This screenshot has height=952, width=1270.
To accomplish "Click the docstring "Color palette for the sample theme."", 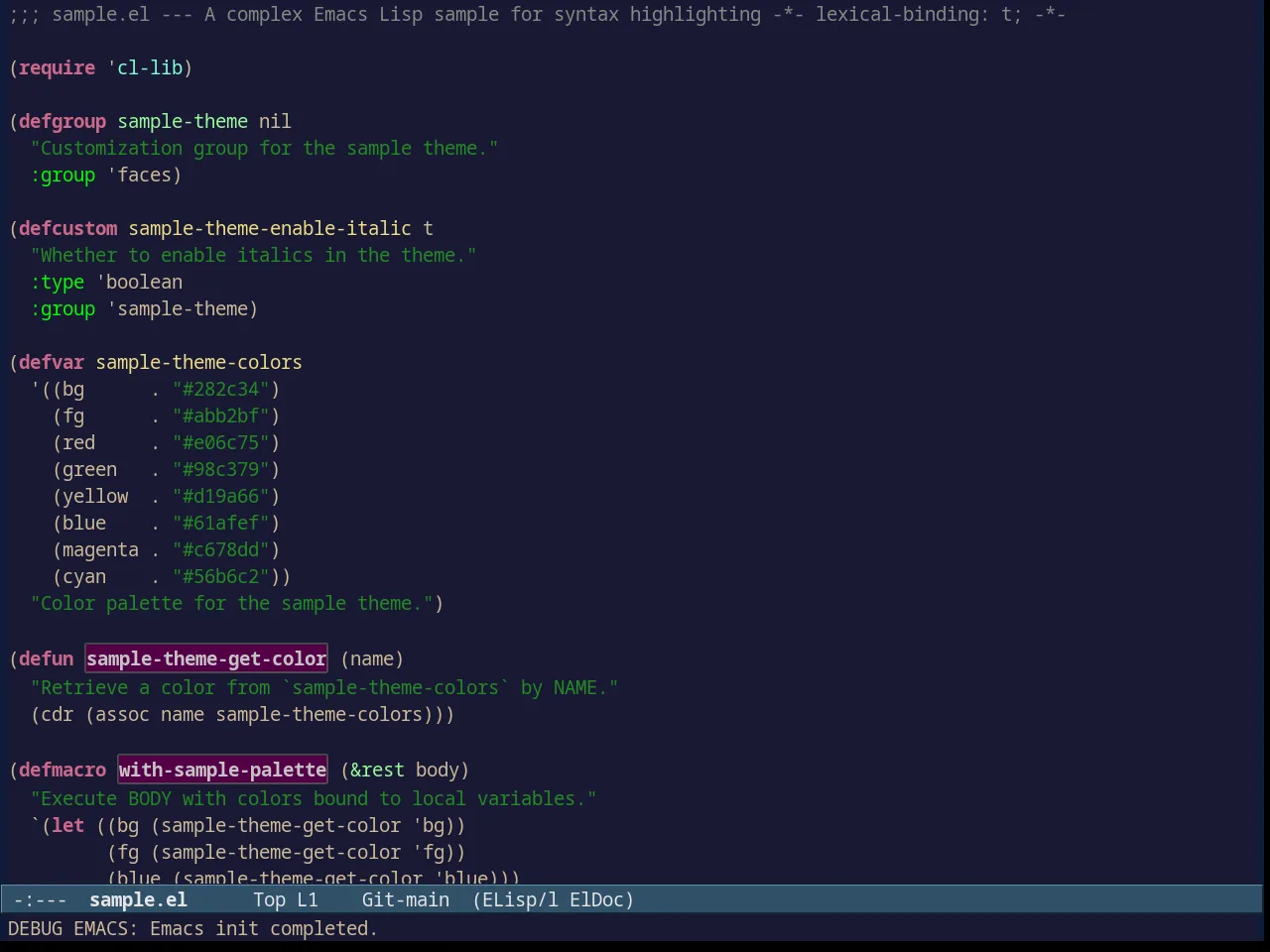I will [x=232, y=603].
